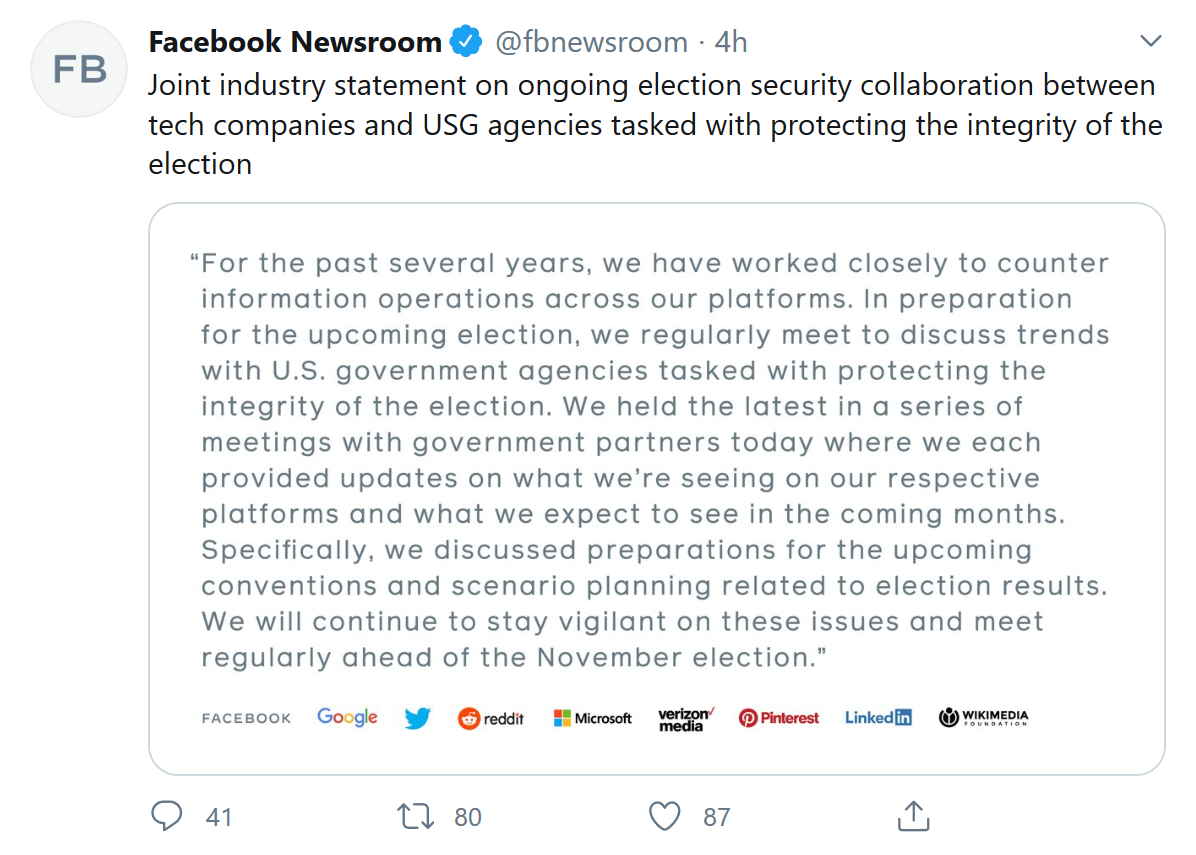Click the Pinterest logo in statement image
Viewport: 1196px width, 855px height.
[x=779, y=718]
